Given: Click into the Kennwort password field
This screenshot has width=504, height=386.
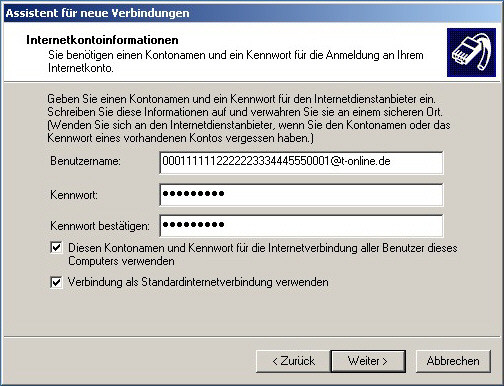Looking at the screenshot, I should pos(301,195).
